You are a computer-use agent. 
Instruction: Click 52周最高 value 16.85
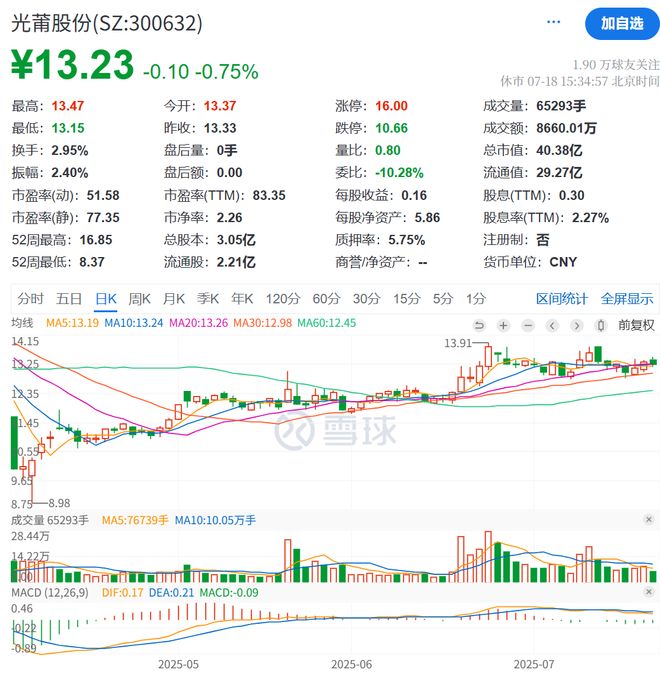pyautogui.click(x=96, y=240)
